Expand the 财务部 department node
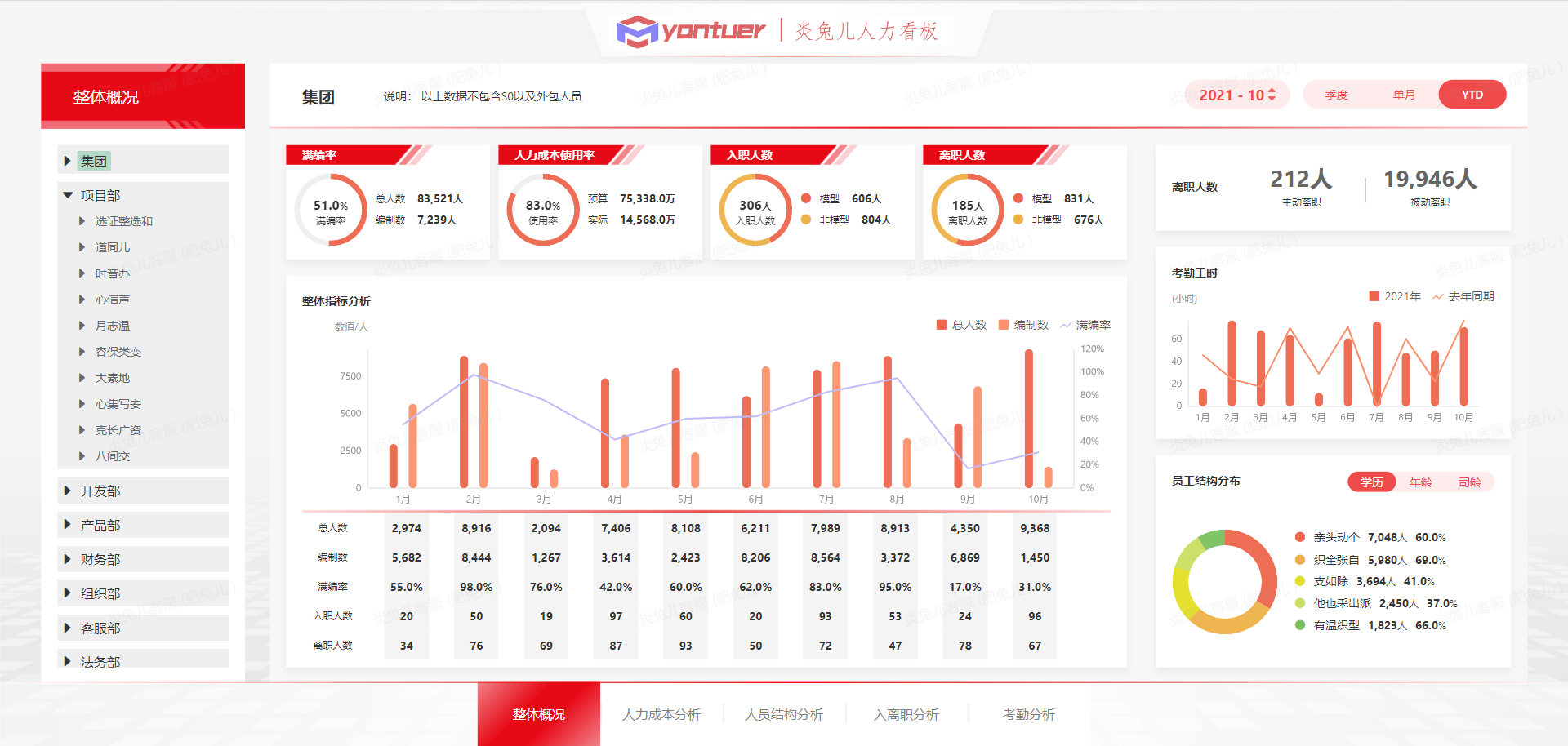 68,559
